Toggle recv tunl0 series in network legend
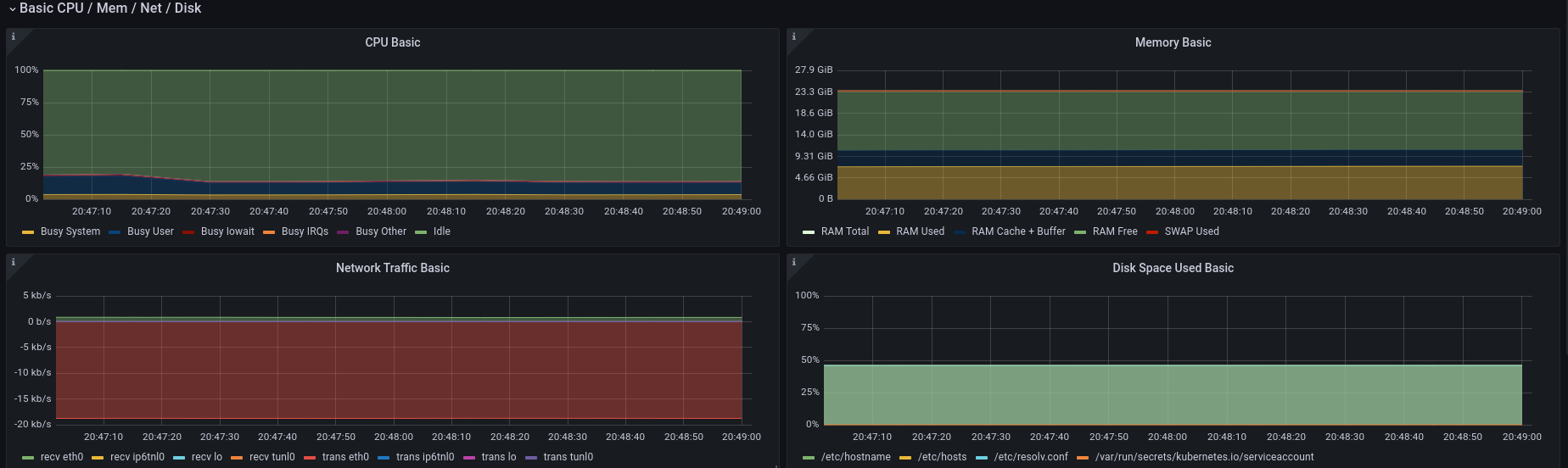Viewport: 1568px width, 468px height. [x=272, y=457]
